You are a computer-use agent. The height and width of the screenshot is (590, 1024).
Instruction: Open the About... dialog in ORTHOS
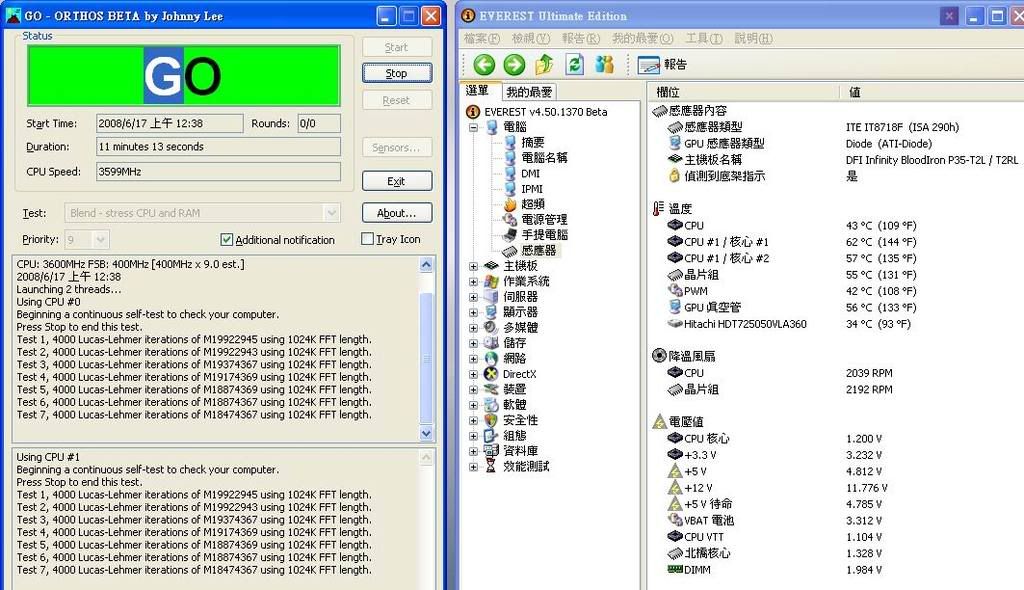397,212
